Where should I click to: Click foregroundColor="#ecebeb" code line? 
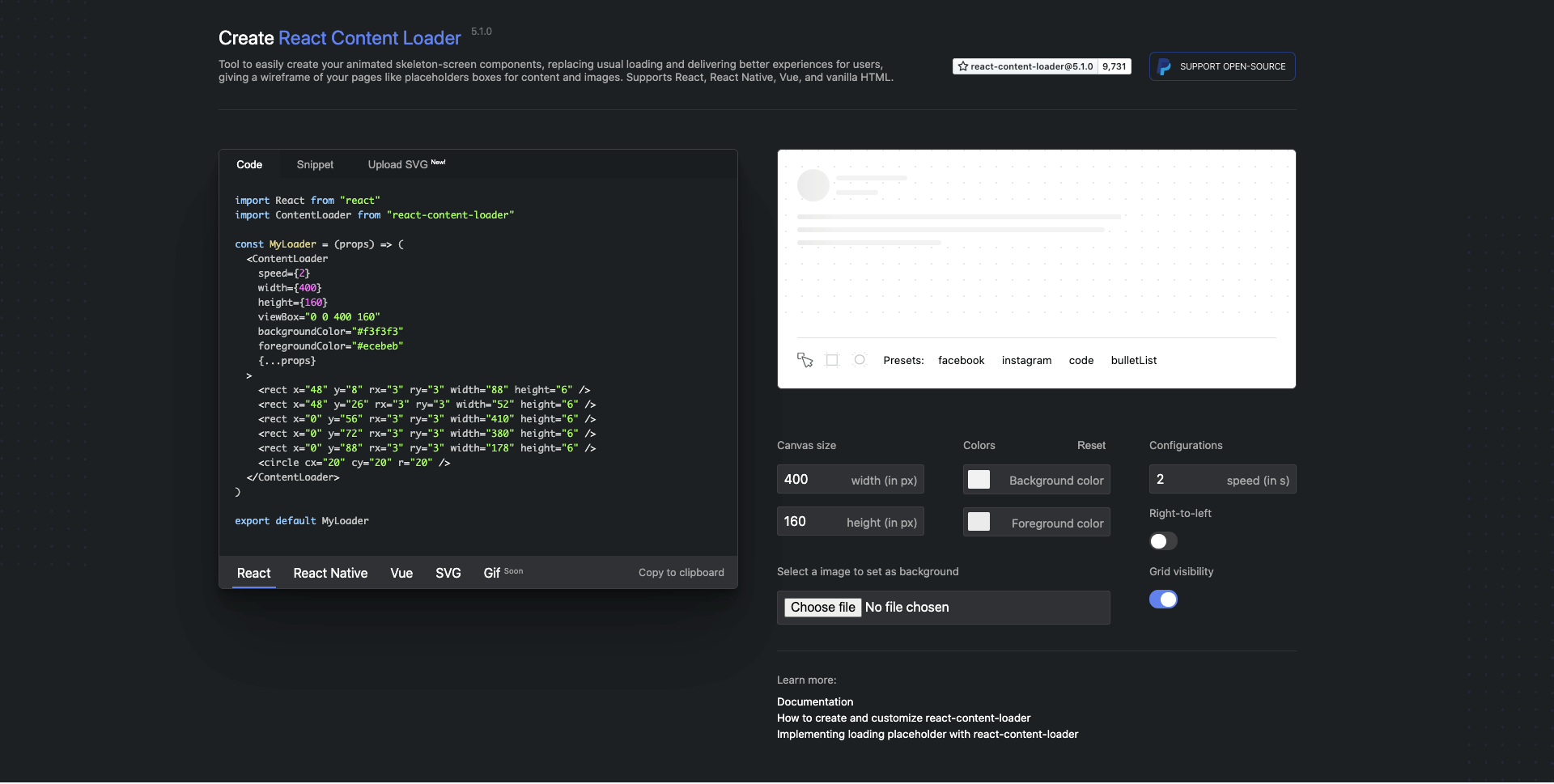coord(330,346)
